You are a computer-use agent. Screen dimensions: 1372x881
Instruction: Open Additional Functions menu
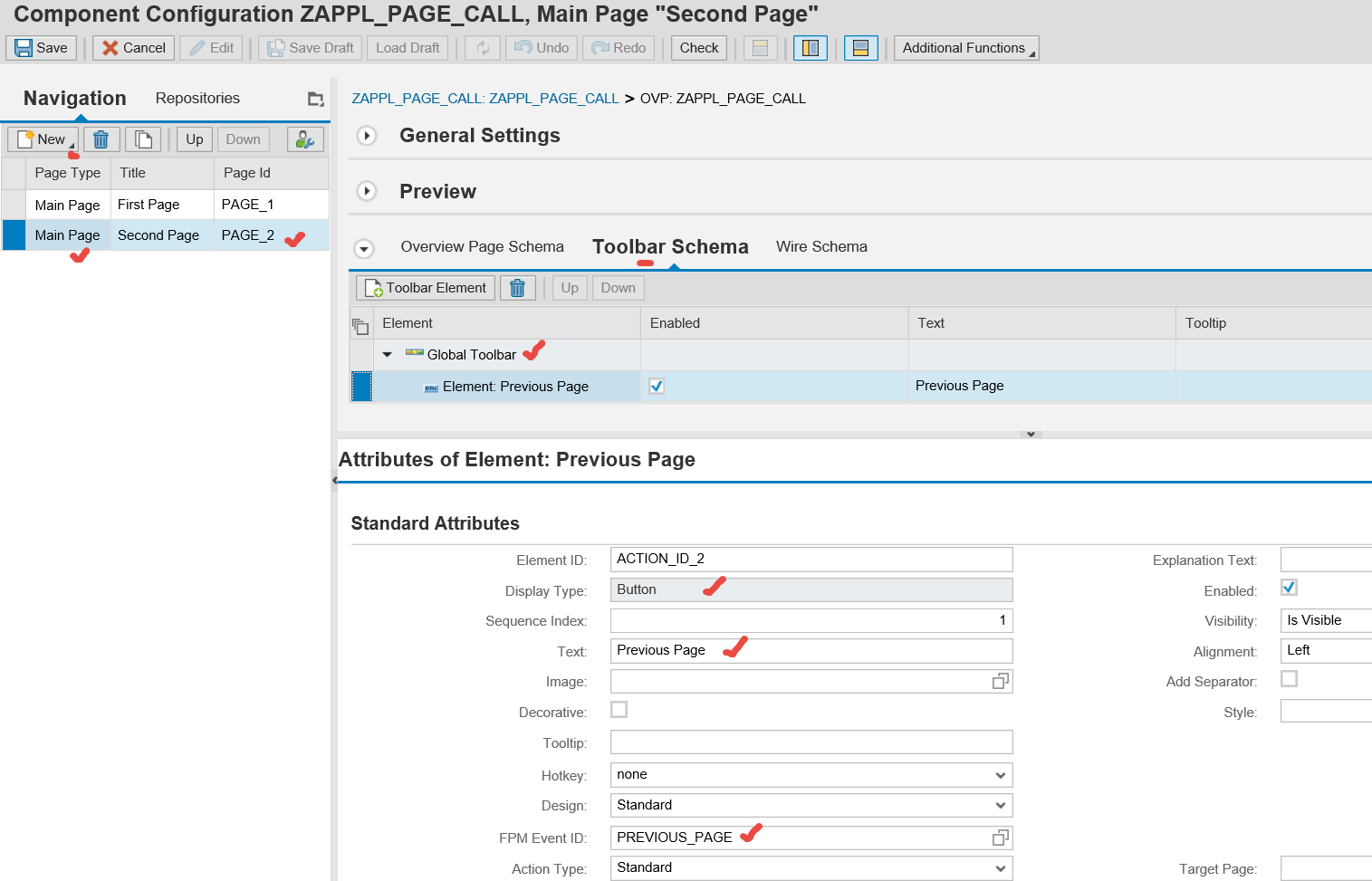click(x=964, y=47)
